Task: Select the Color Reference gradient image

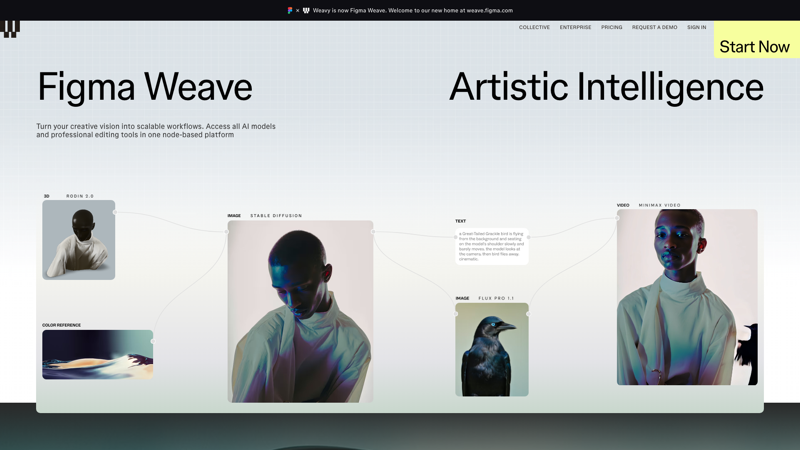Action: [x=97, y=355]
